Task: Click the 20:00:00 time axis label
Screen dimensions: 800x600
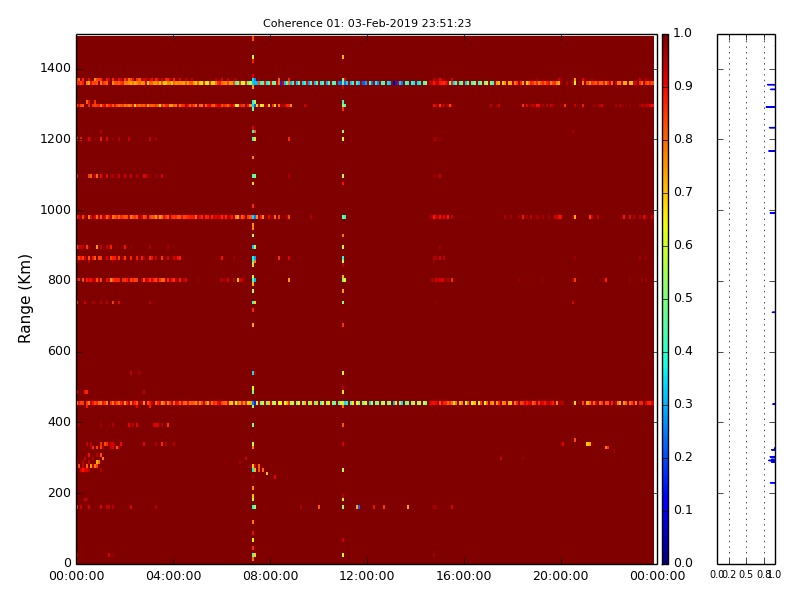Action: [x=561, y=576]
